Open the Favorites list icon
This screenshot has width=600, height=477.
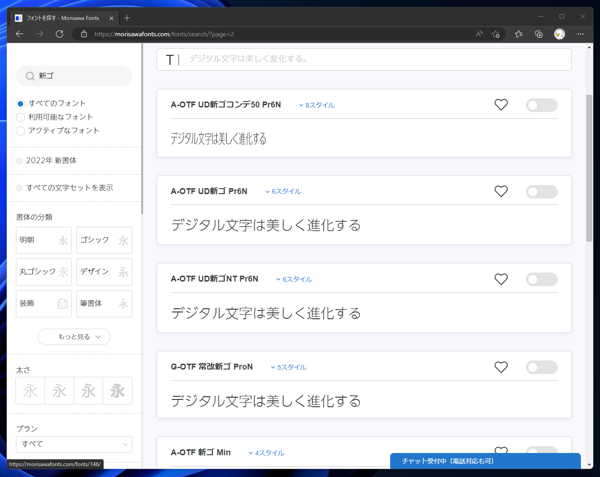[x=518, y=34]
